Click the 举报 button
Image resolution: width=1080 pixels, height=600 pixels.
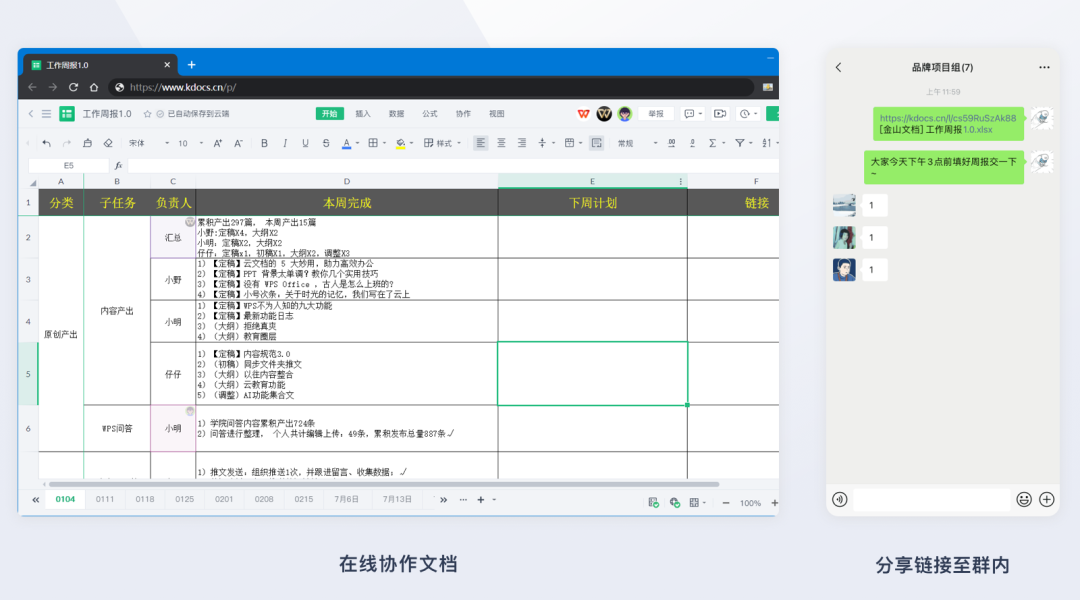click(656, 114)
